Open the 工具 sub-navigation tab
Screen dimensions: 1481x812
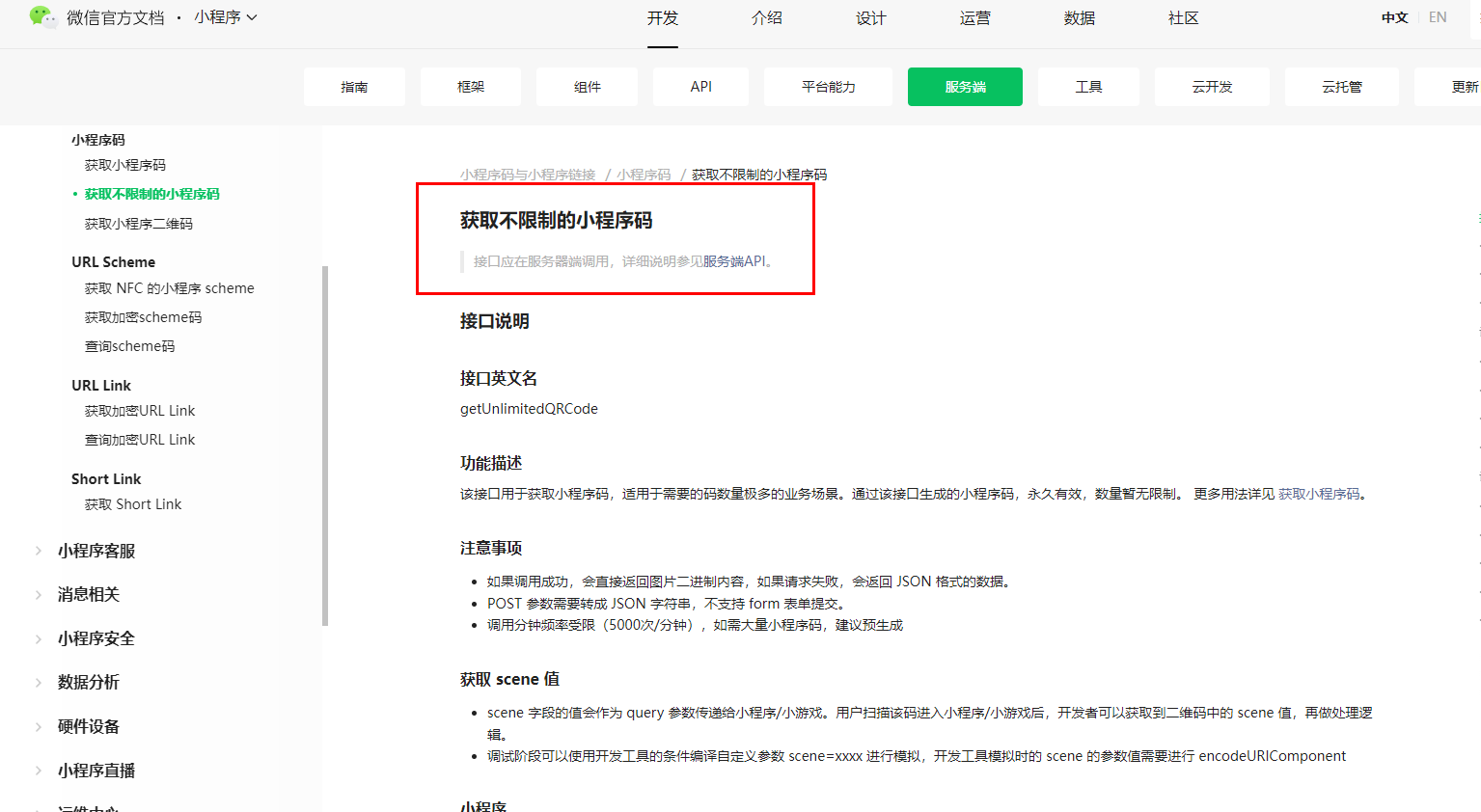(1088, 87)
